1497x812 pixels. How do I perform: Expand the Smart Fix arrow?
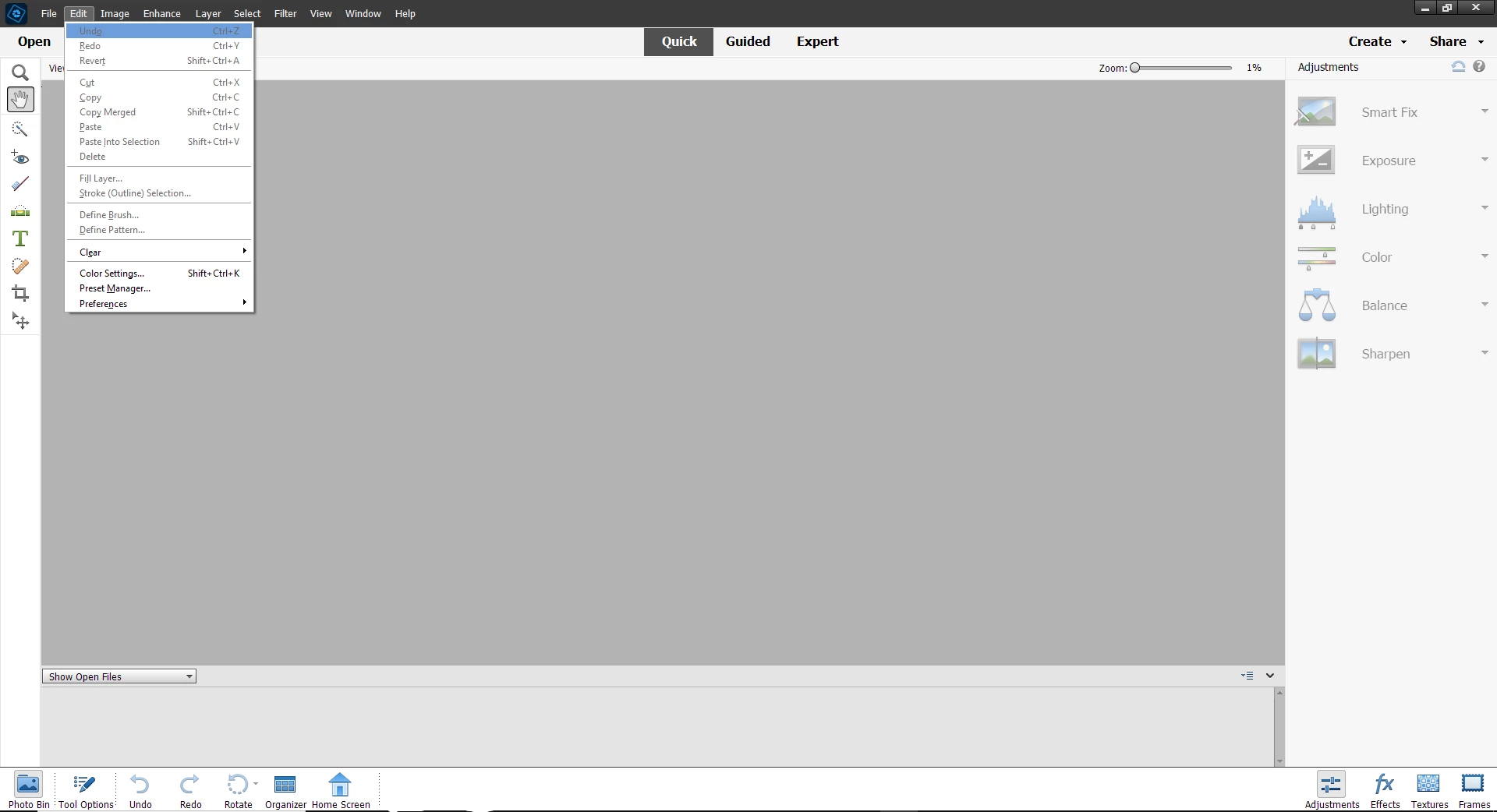click(1485, 111)
